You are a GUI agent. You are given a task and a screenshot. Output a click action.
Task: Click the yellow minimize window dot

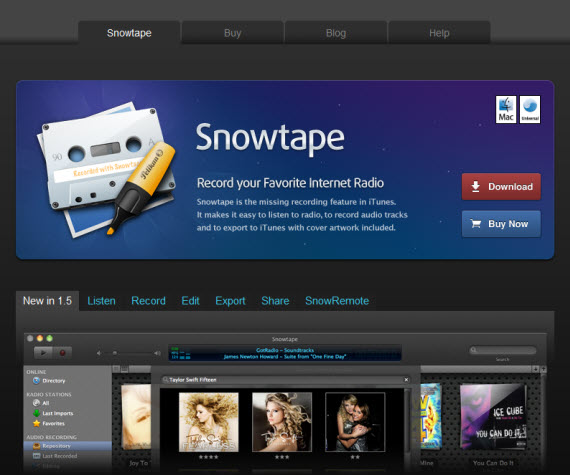click(x=40, y=338)
